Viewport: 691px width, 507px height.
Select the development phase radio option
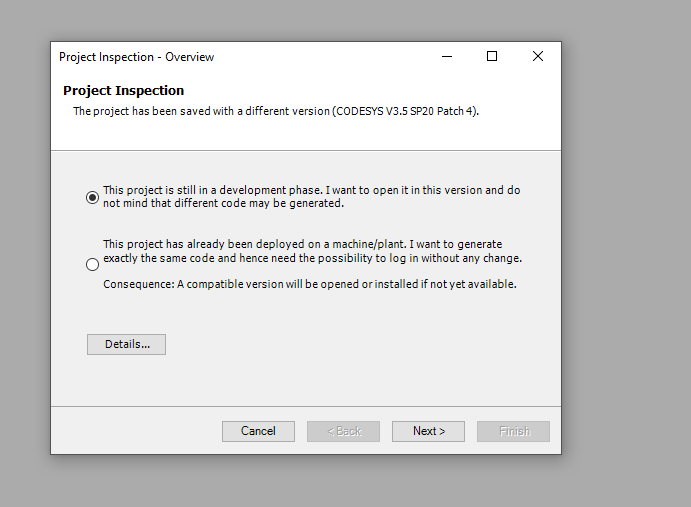pyautogui.click(x=92, y=197)
